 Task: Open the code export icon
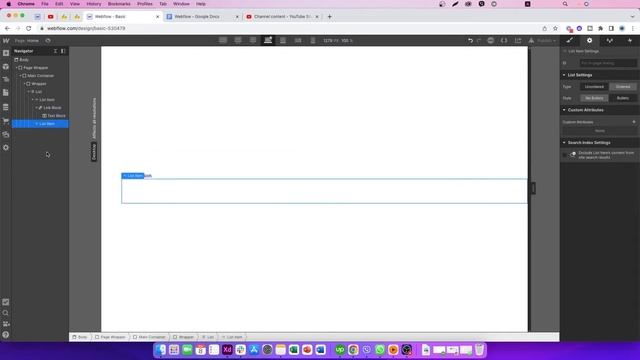coord(504,40)
